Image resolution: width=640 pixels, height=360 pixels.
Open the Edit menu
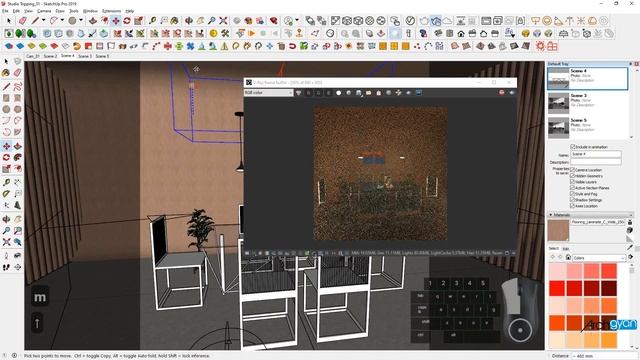click(16, 11)
